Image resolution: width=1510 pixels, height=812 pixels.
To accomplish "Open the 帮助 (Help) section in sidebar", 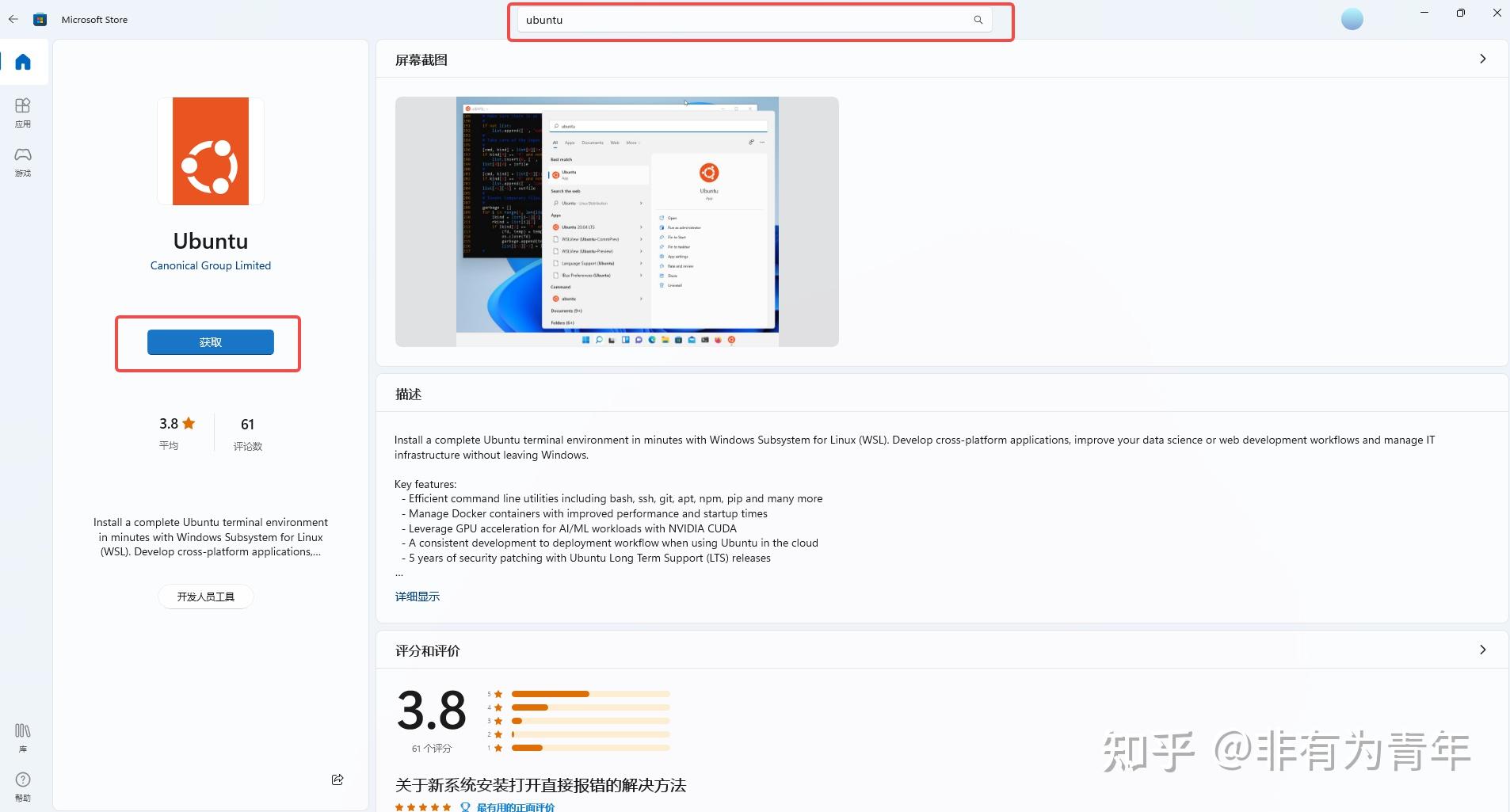I will click(x=22, y=786).
